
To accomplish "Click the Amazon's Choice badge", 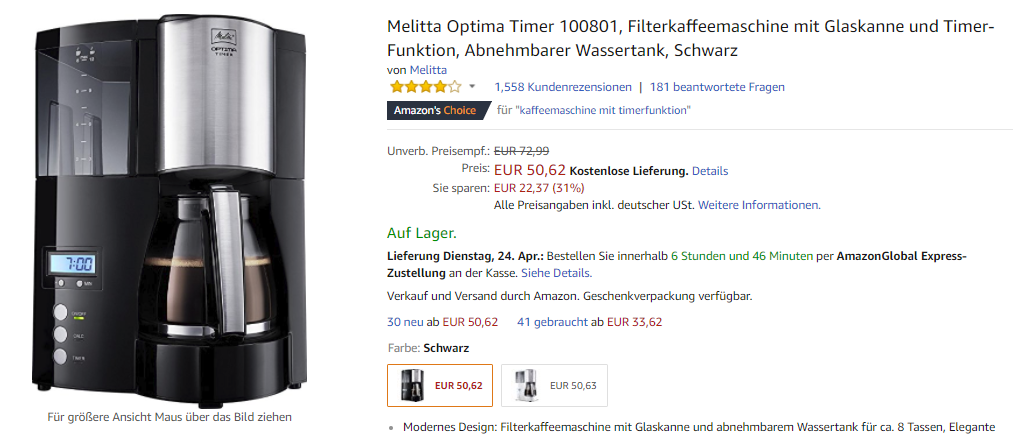I will point(434,110).
